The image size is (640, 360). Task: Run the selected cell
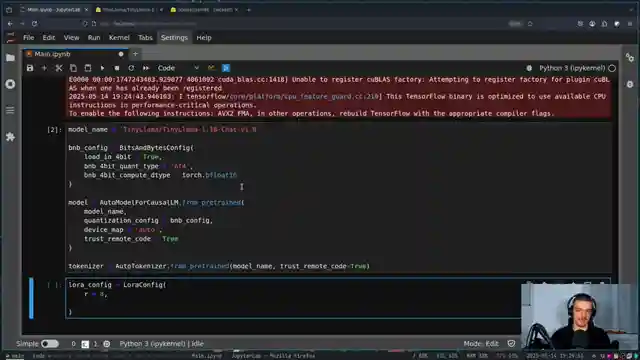tap(102, 68)
